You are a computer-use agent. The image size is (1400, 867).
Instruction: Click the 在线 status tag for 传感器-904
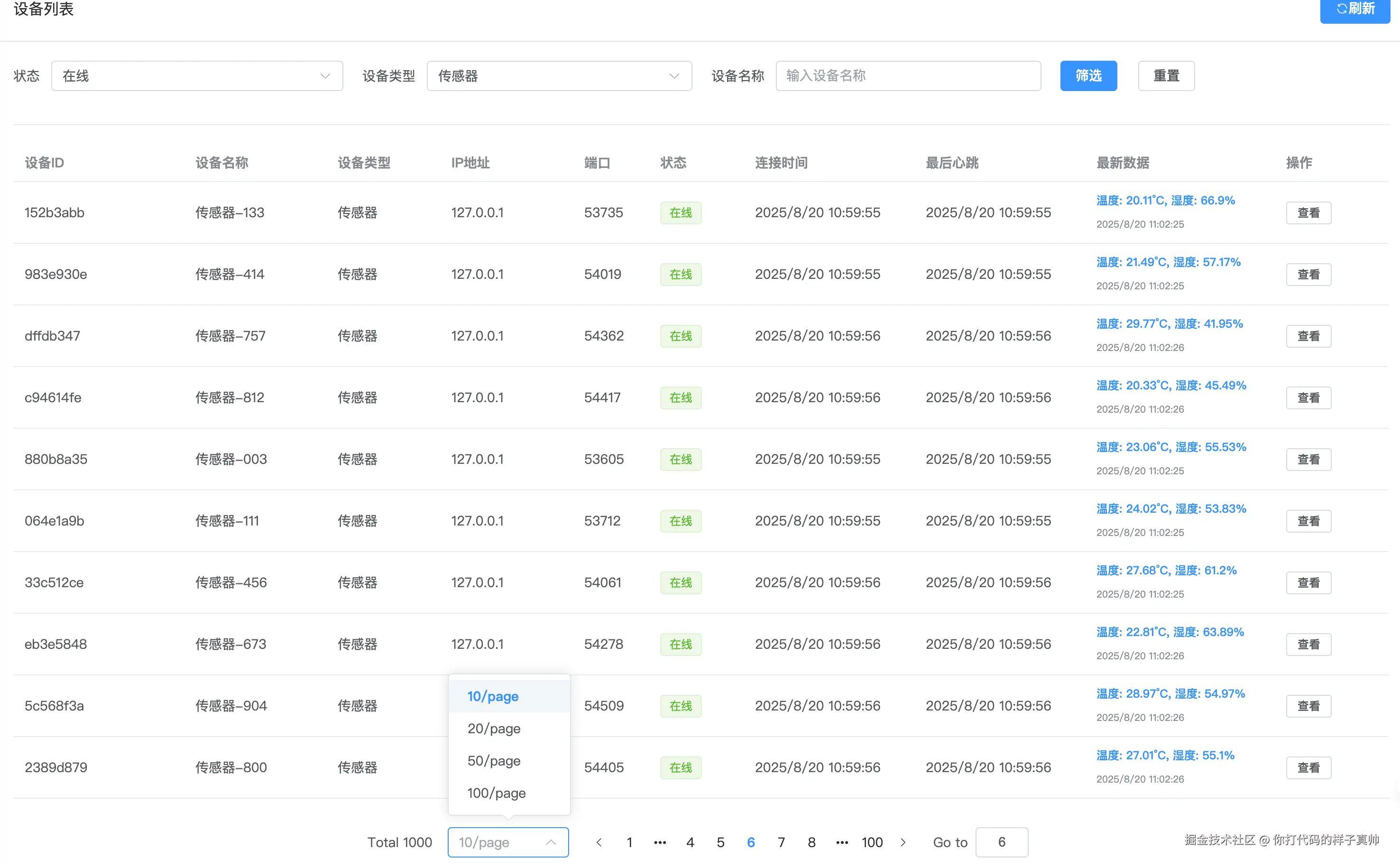[x=681, y=706]
